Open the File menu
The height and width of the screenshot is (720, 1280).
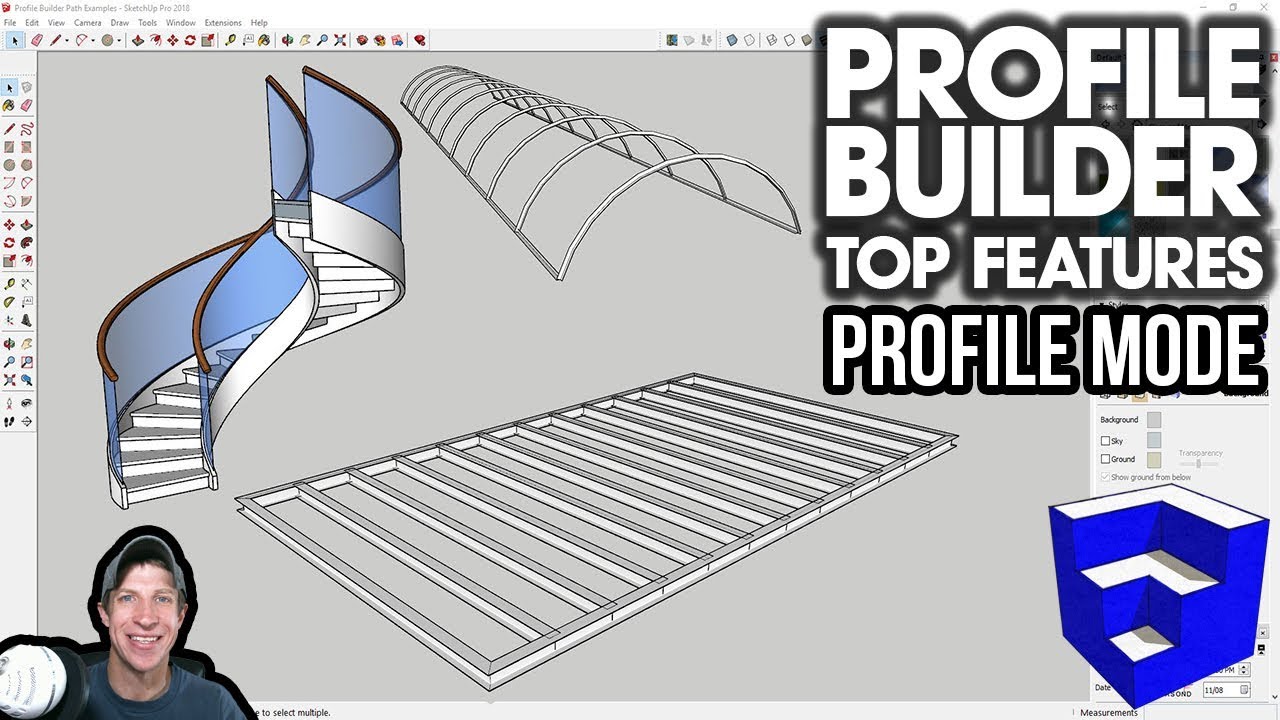tap(9, 22)
